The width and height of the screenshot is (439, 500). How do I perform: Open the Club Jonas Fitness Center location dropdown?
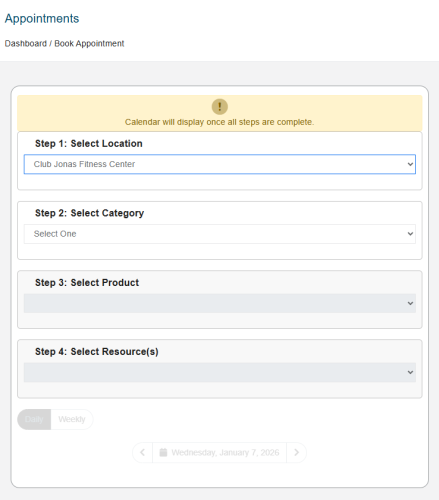[220, 164]
